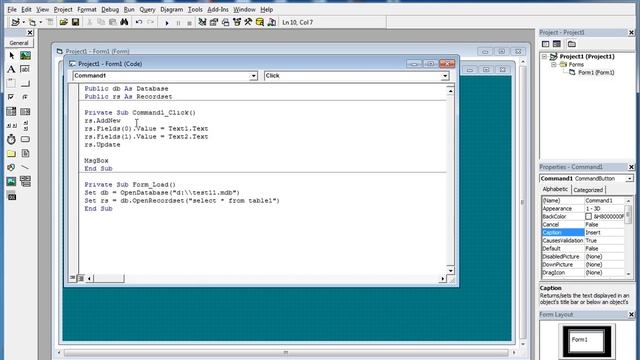Click code window horizontal scrollbar thumb

pos(109,279)
